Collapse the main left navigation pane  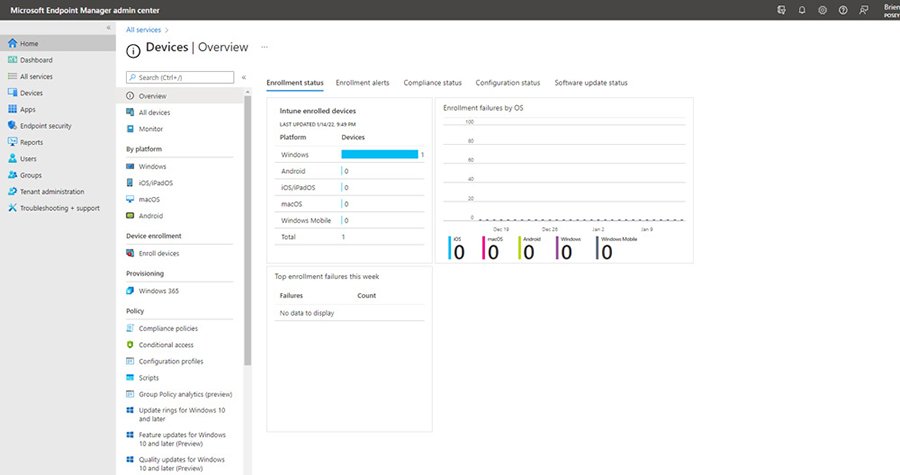tap(108, 27)
